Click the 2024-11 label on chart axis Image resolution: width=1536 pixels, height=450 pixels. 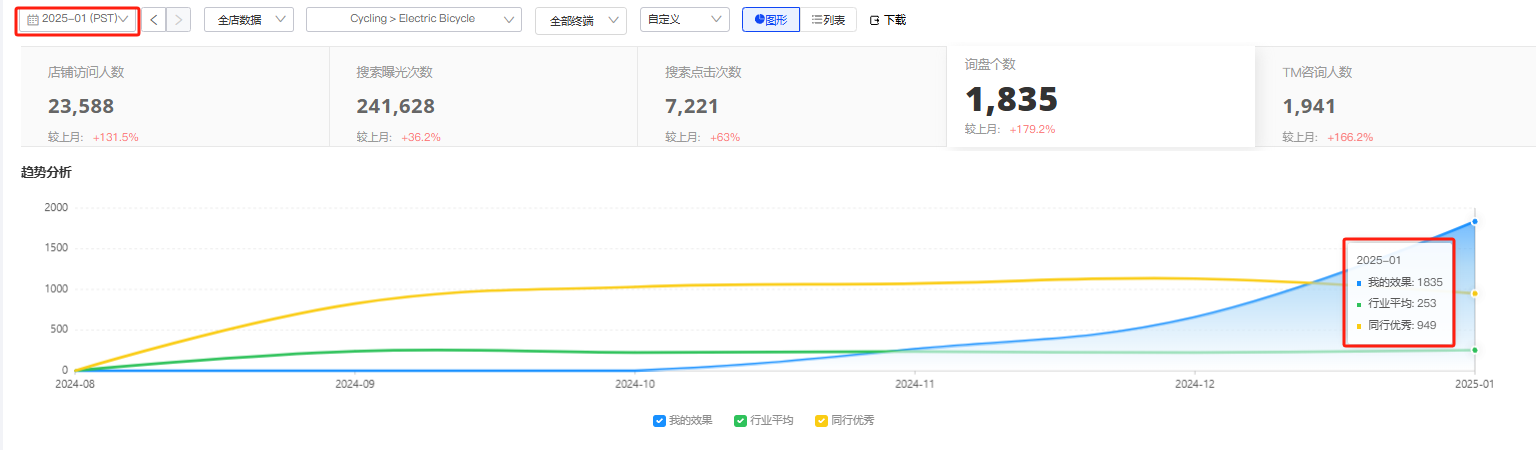[914, 383]
